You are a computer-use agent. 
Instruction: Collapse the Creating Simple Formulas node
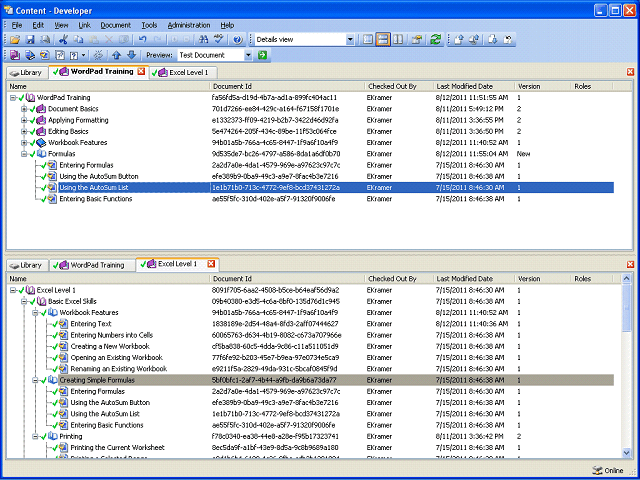click(x=36, y=380)
